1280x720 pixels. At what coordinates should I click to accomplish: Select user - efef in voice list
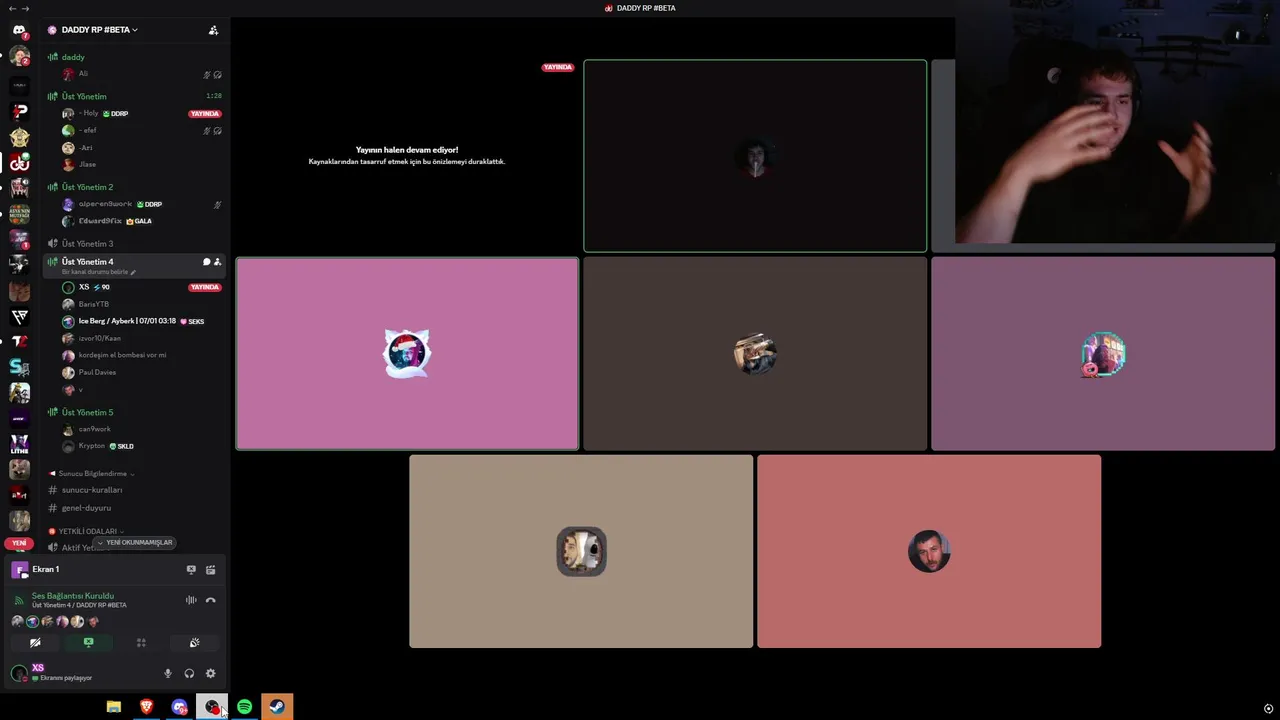pos(88,131)
